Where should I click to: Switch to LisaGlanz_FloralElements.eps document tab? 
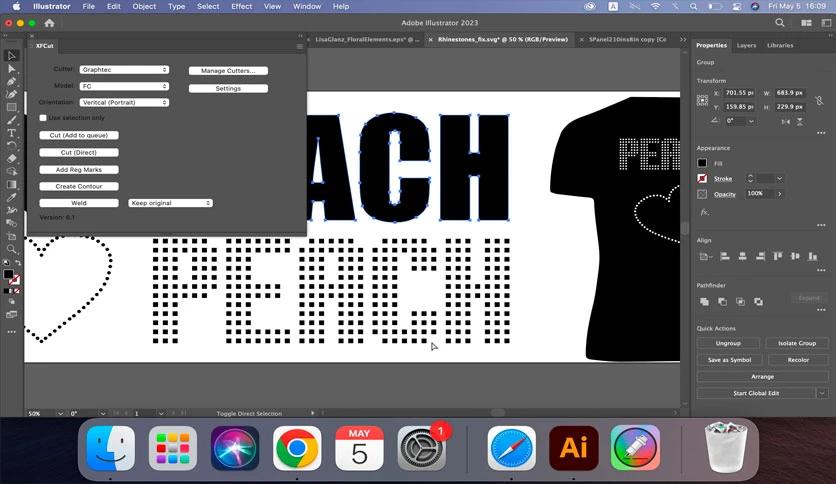click(x=366, y=39)
